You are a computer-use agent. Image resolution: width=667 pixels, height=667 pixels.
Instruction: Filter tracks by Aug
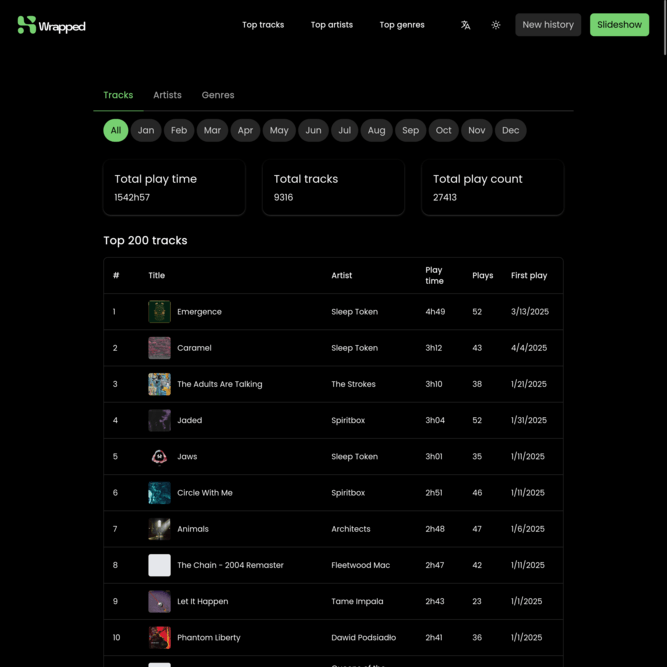tap(376, 130)
